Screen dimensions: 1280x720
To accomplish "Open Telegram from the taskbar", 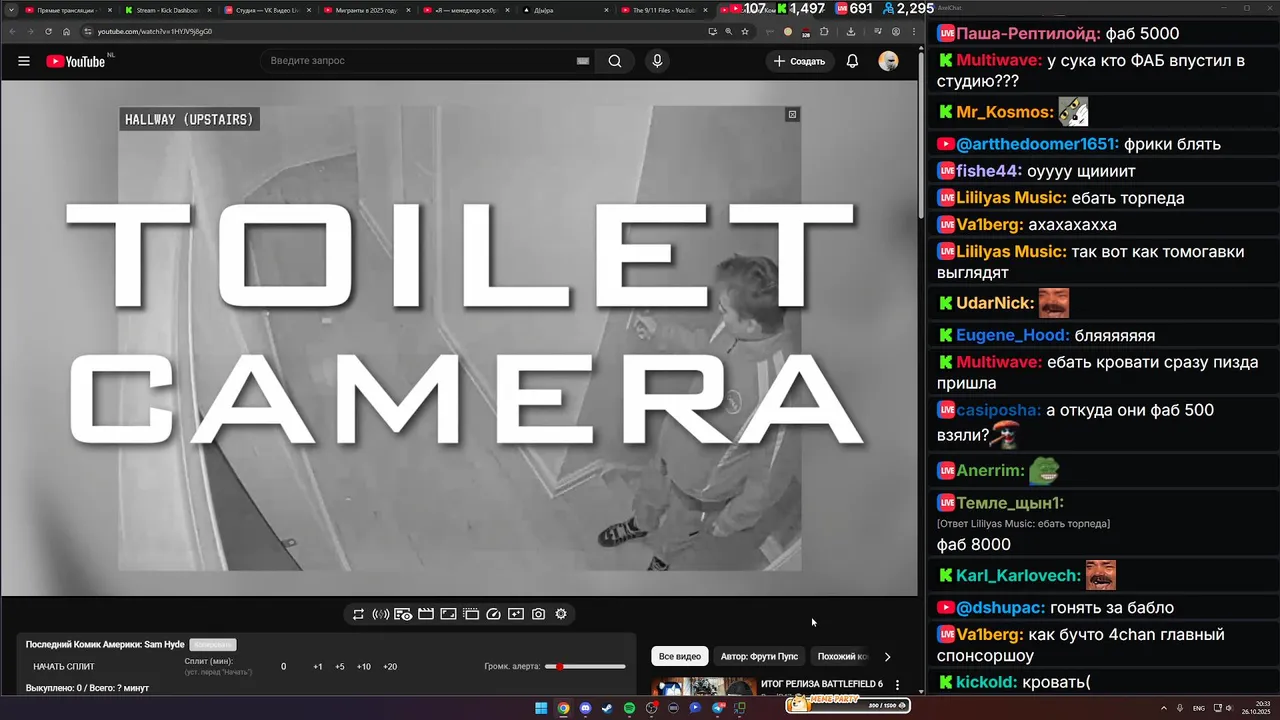I will 717,708.
